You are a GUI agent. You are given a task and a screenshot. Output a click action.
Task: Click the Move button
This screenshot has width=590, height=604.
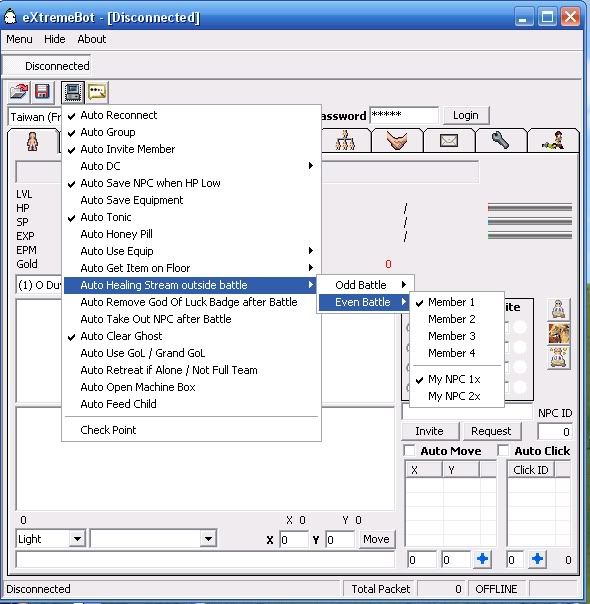(376, 539)
